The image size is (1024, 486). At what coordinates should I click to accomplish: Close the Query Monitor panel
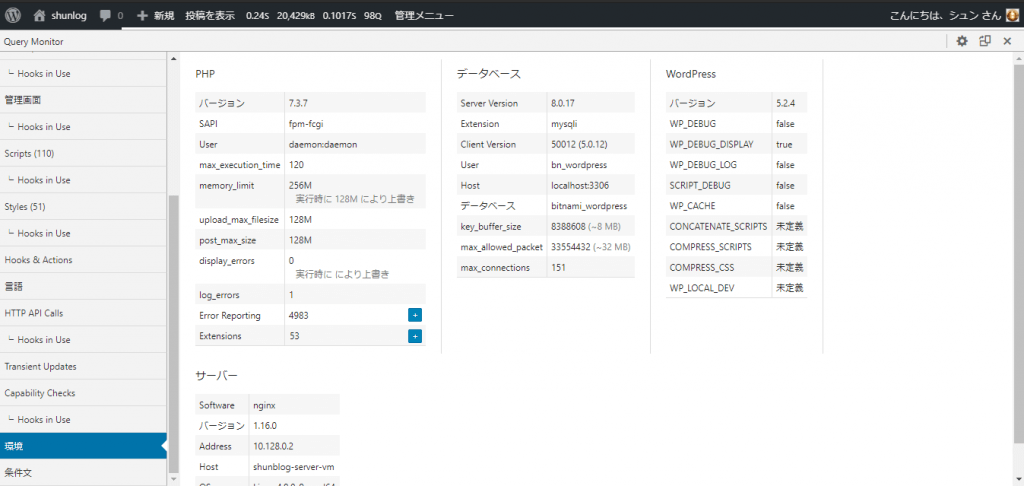pos(1007,41)
